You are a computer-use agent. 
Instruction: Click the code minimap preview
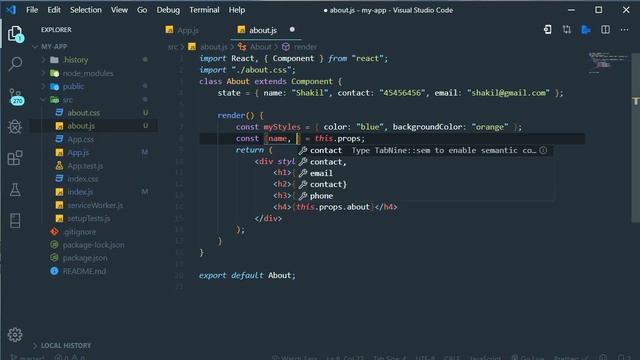tap(608, 63)
